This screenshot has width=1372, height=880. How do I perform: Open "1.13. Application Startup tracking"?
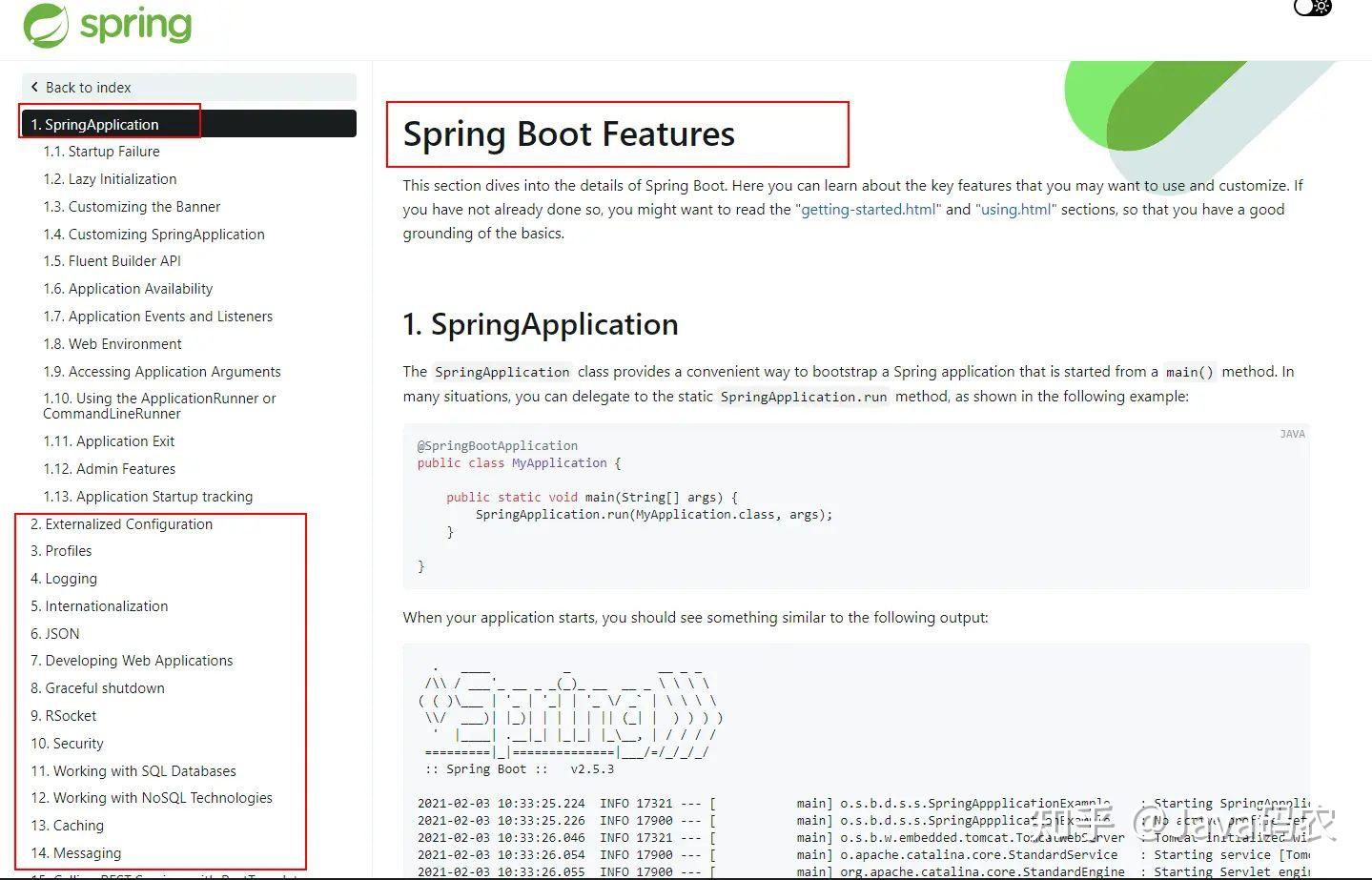tap(149, 496)
